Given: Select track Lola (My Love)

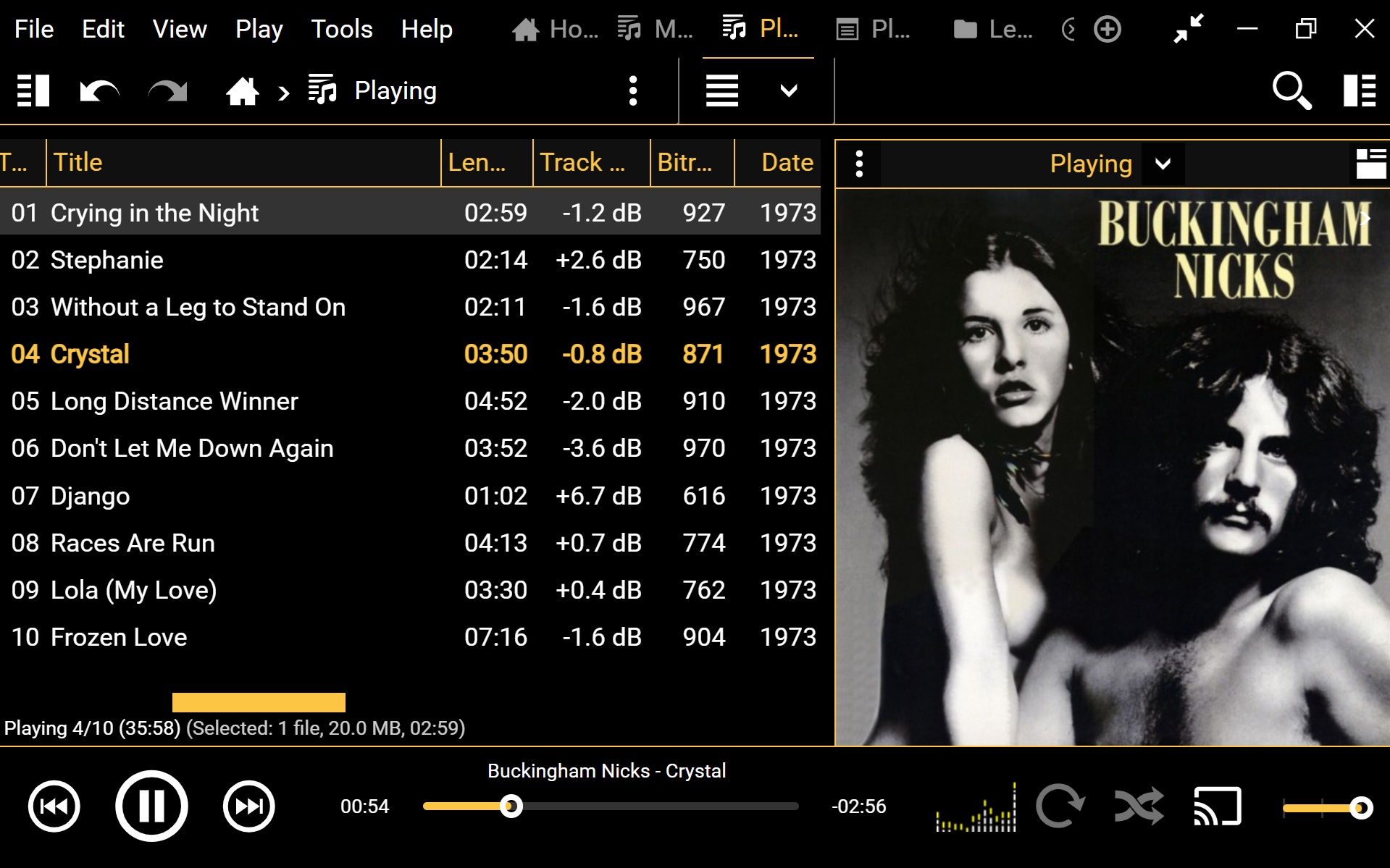Looking at the screenshot, I should [410, 589].
